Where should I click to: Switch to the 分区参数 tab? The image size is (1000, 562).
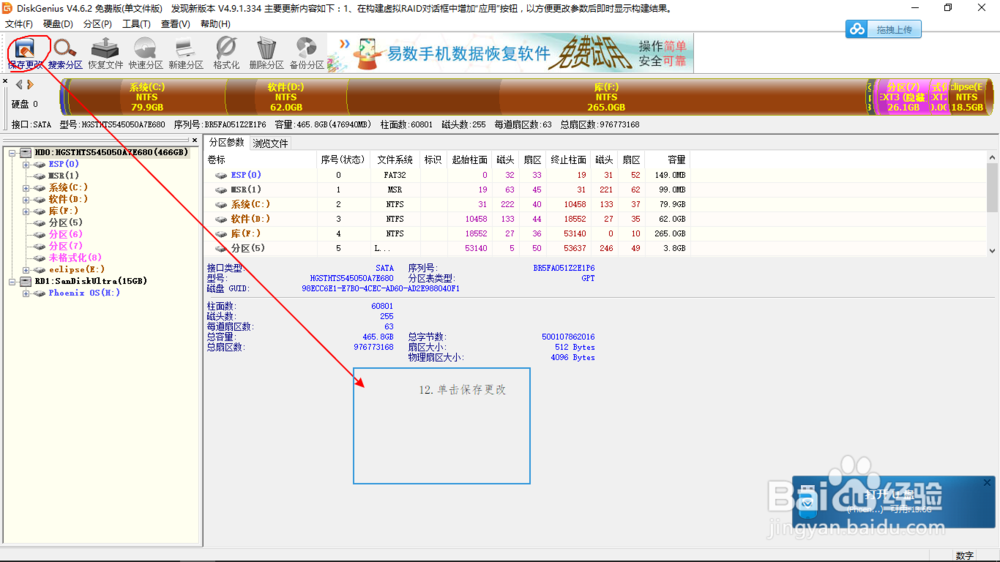(x=226, y=142)
